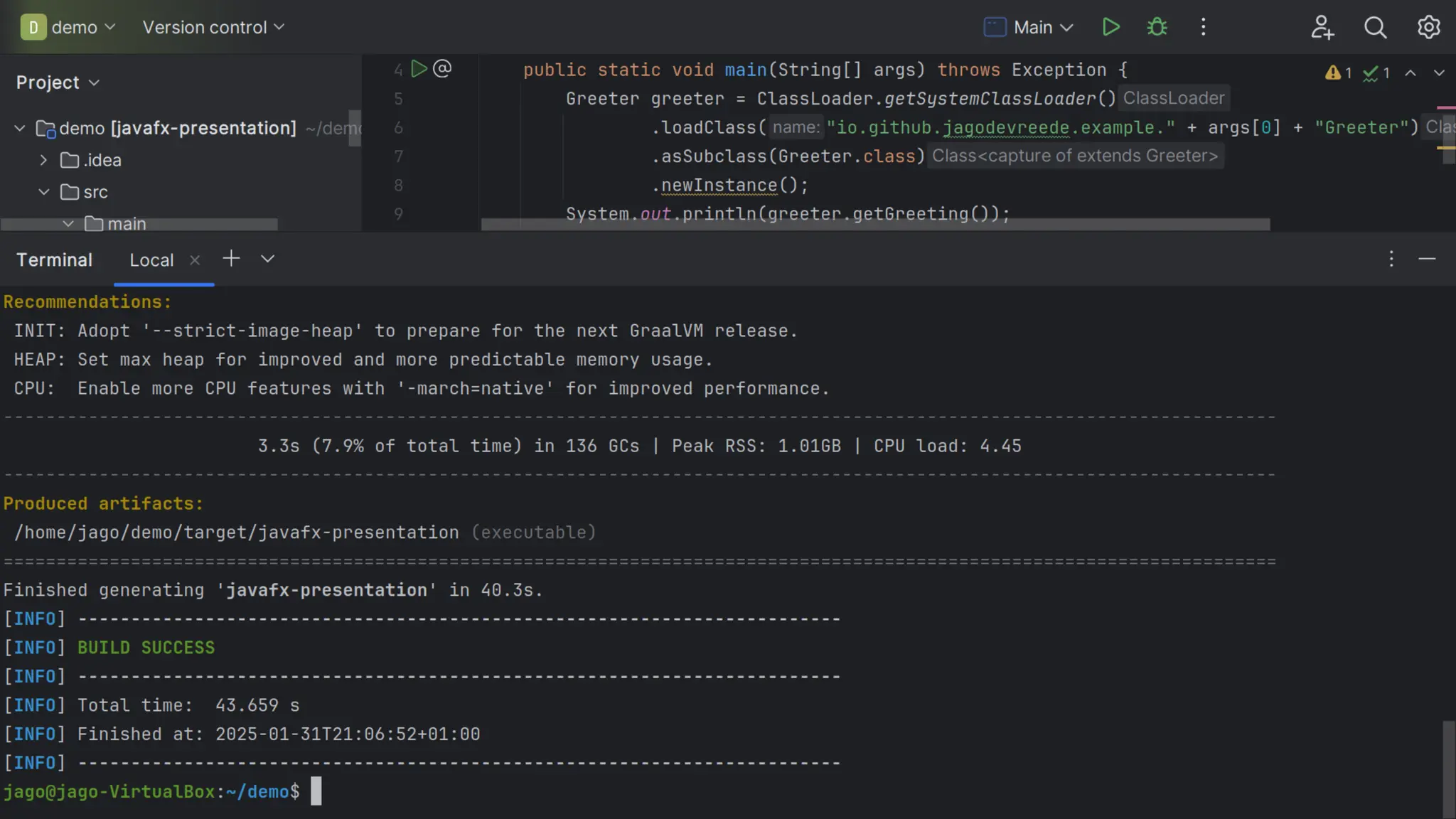The width and height of the screenshot is (1456, 819).
Task: Collapse the src folder
Action: pyautogui.click(x=43, y=192)
